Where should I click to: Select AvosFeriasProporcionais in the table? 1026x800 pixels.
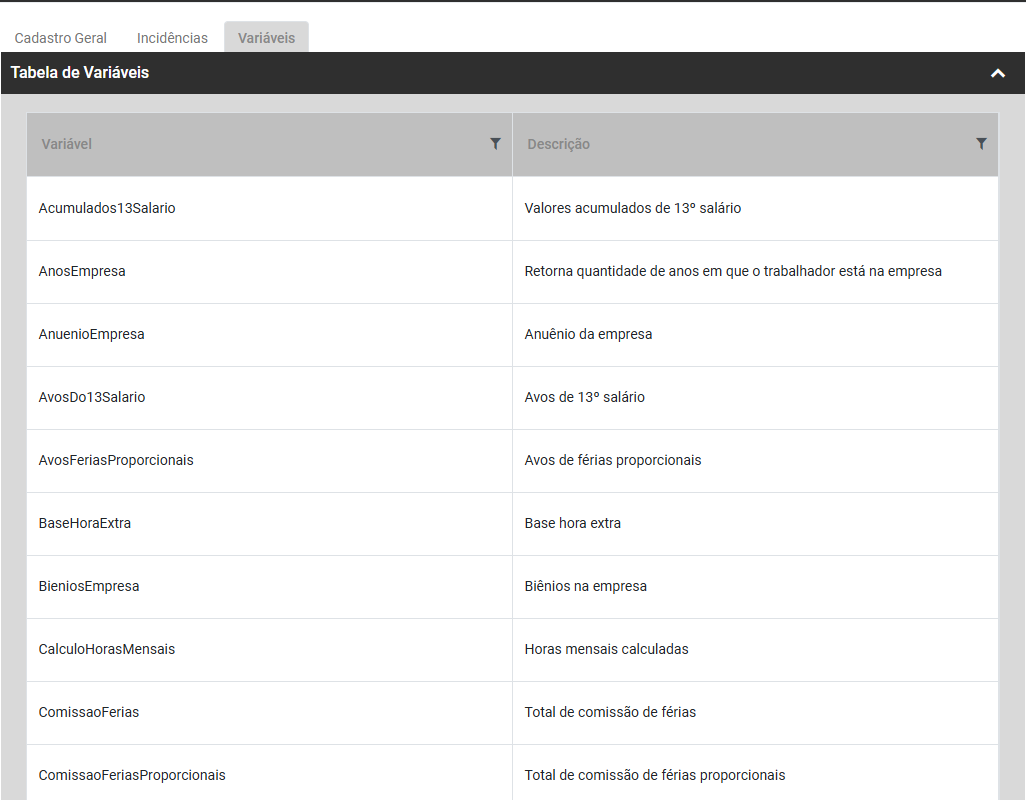(116, 460)
